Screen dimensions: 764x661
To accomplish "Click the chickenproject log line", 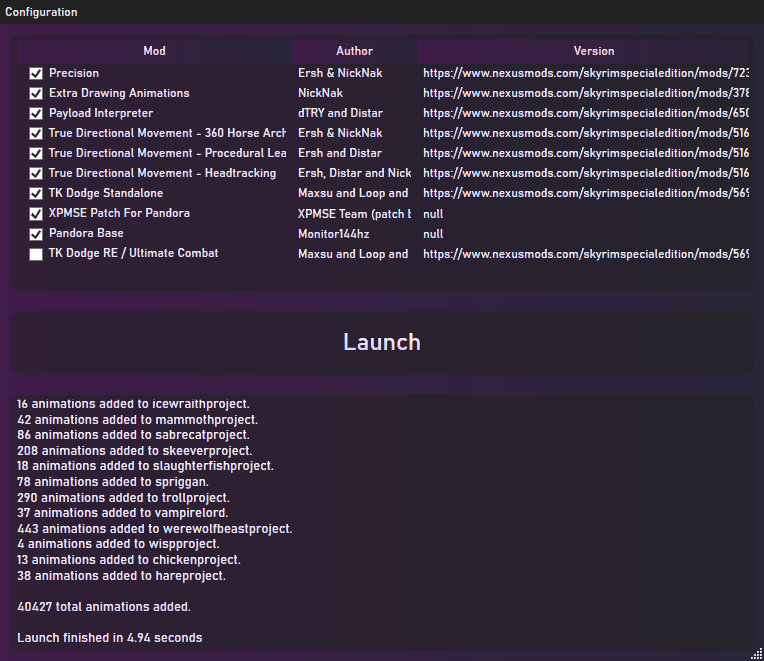I will [129, 560].
